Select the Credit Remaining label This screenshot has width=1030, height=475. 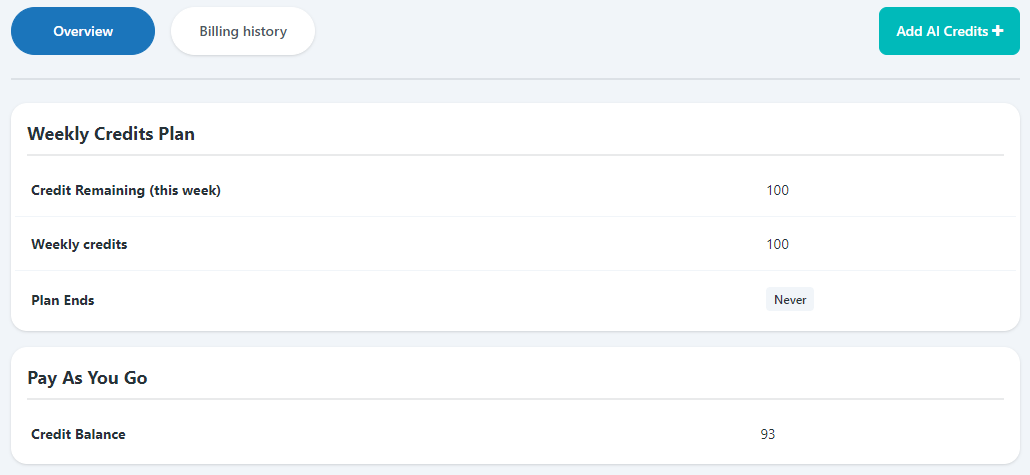tap(88, 191)
